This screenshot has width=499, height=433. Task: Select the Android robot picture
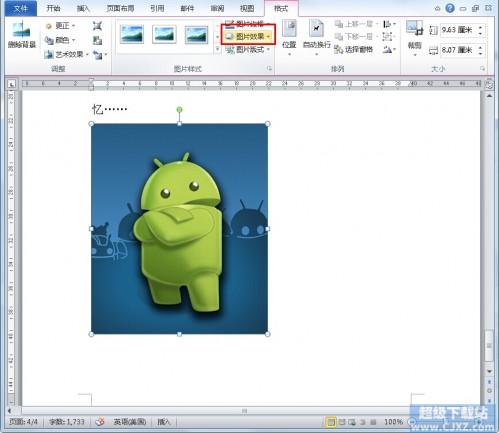179,229
